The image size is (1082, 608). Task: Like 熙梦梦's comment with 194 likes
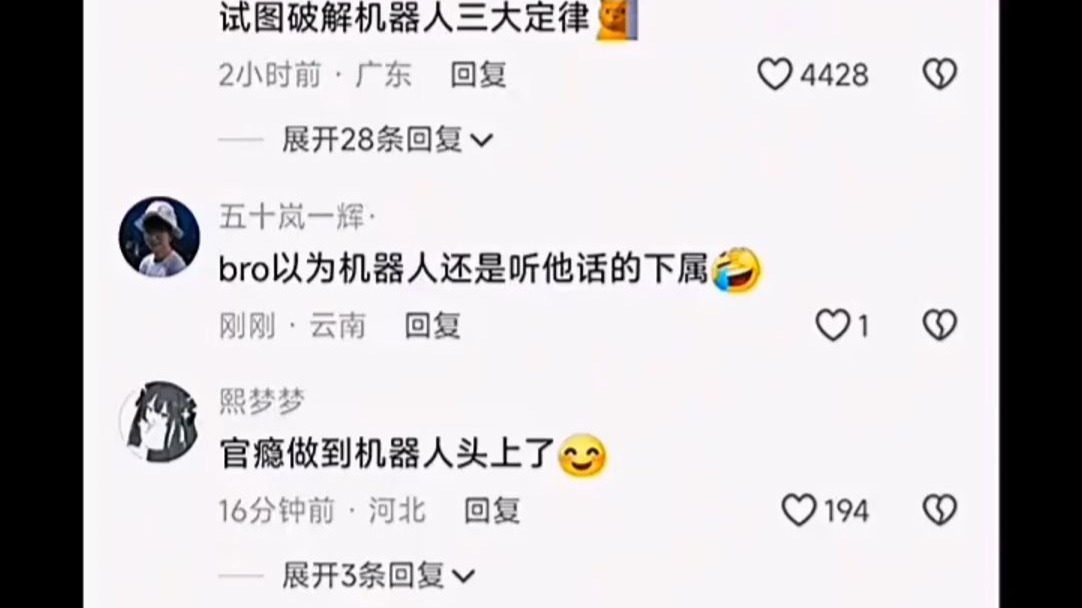click(799, 511)
